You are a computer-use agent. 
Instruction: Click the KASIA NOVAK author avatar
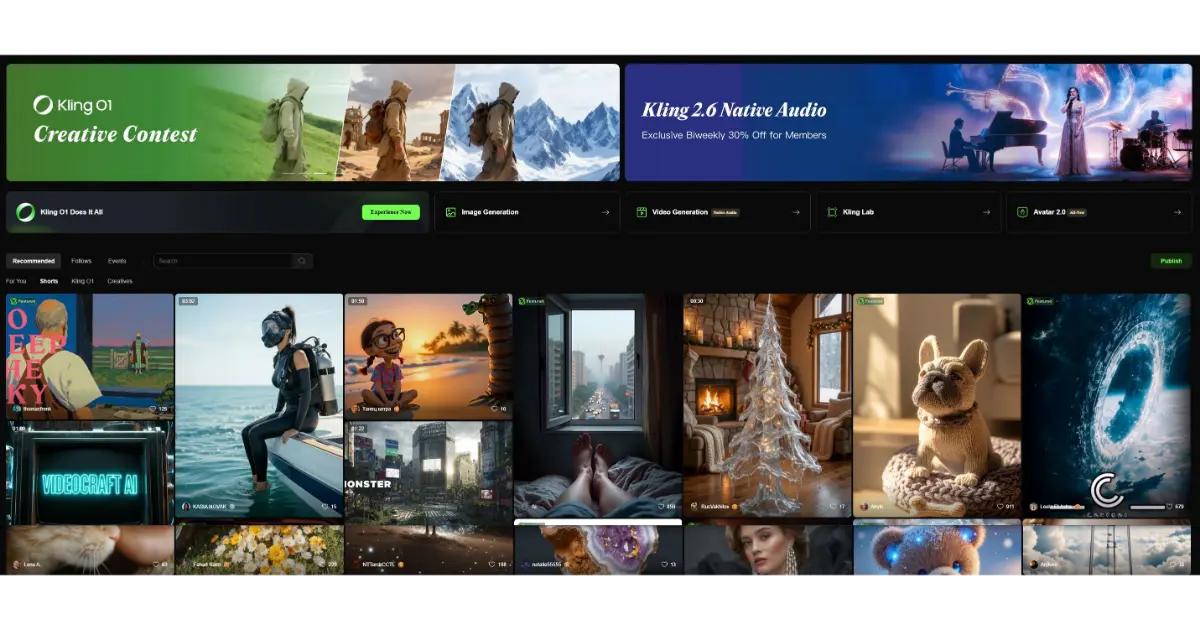[186, 507]
